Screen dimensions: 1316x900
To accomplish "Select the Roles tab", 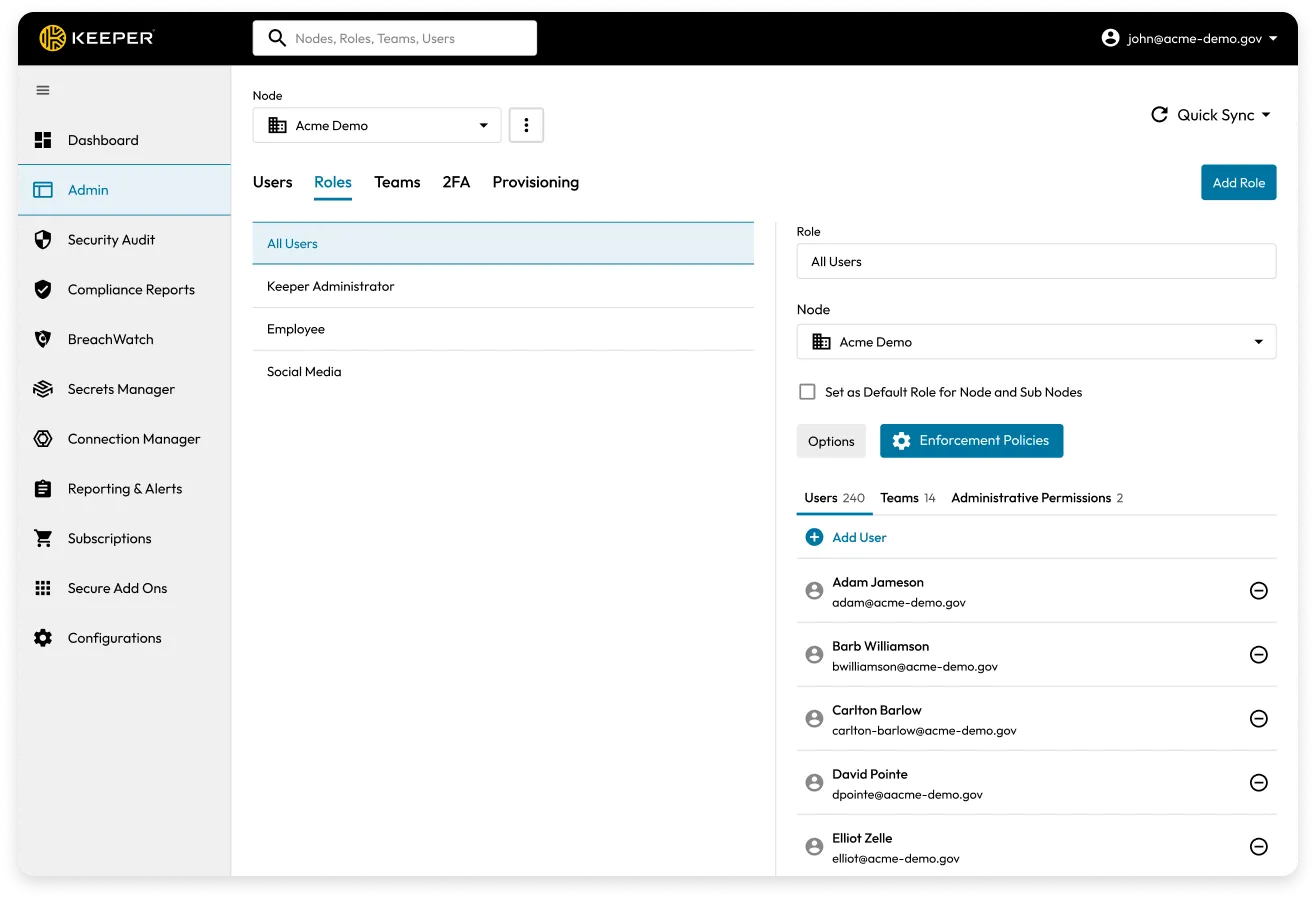I will pos(333,182).
